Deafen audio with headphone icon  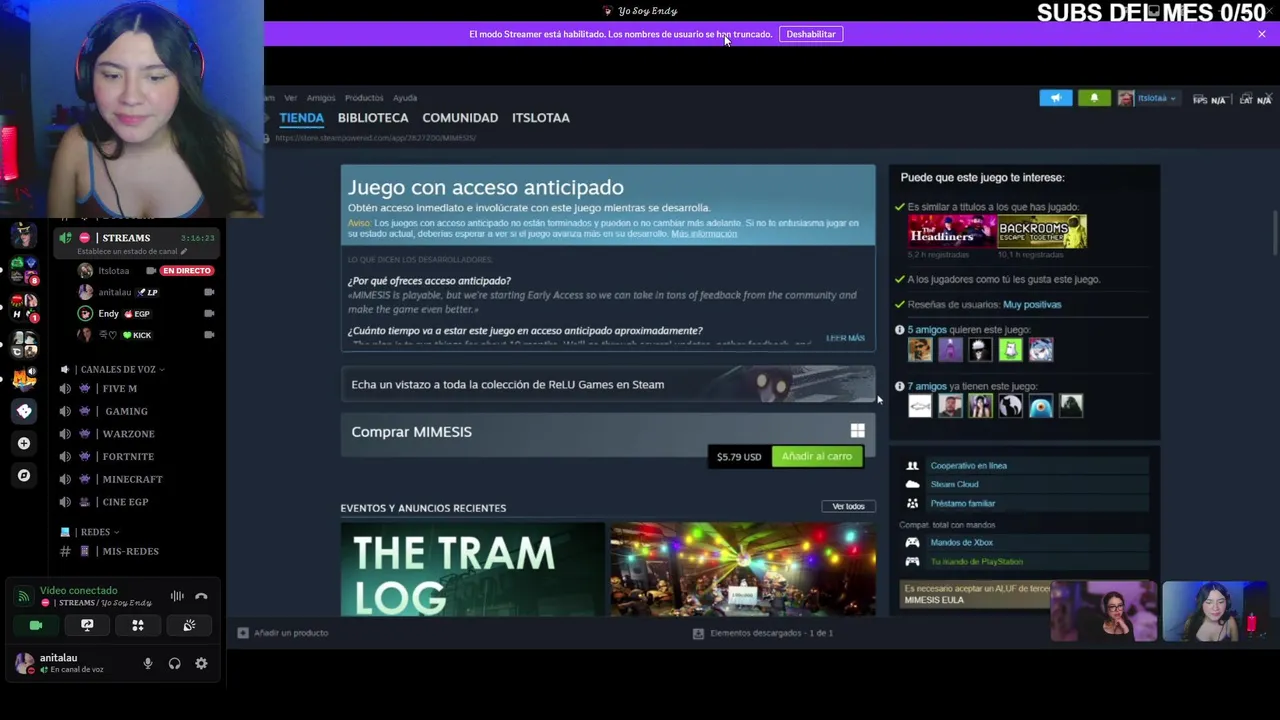175,663
